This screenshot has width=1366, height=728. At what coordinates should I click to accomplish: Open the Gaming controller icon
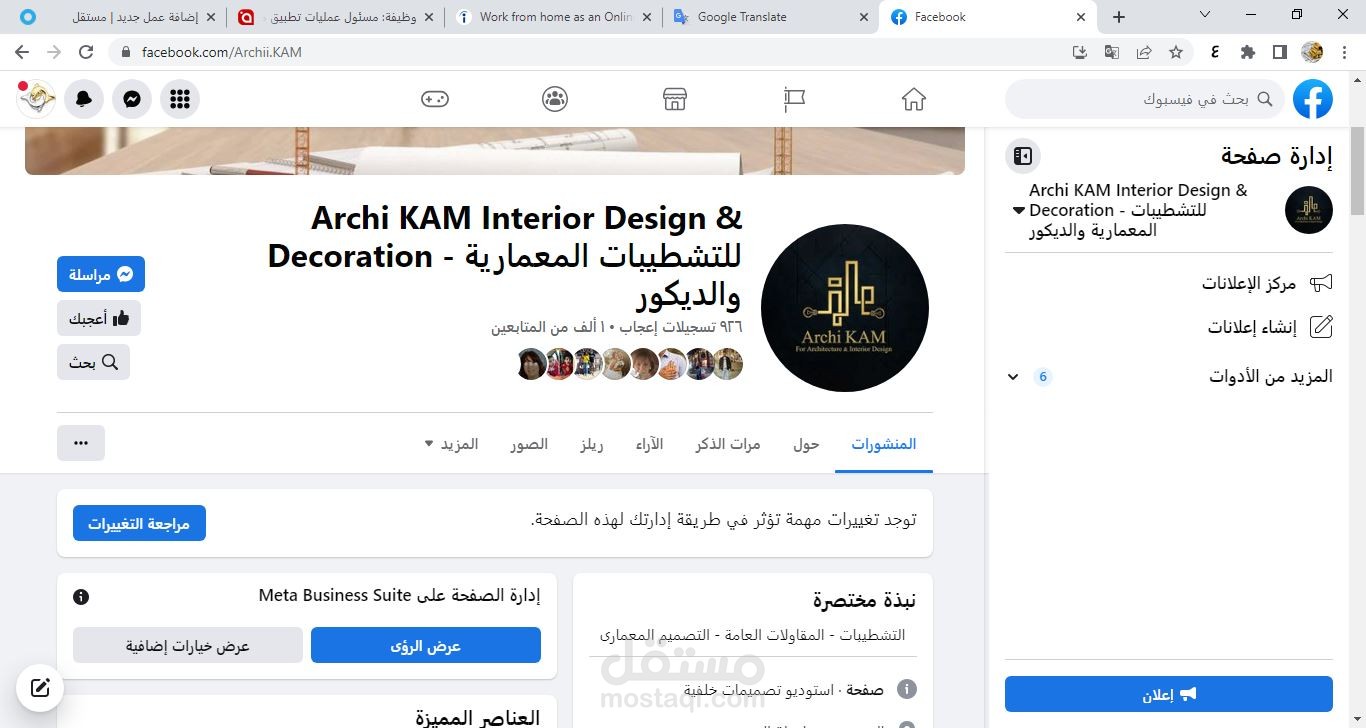435,98
